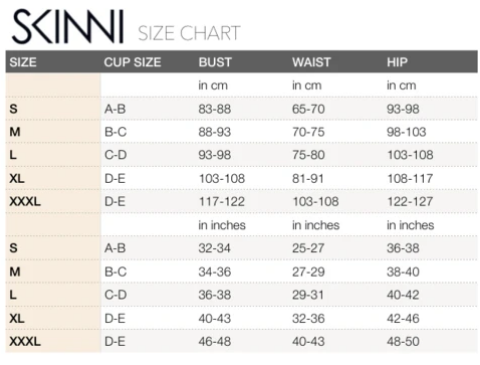The image size is (480, 365).
Task: Click hip value 48-50
Action: [x=403, y=341]
